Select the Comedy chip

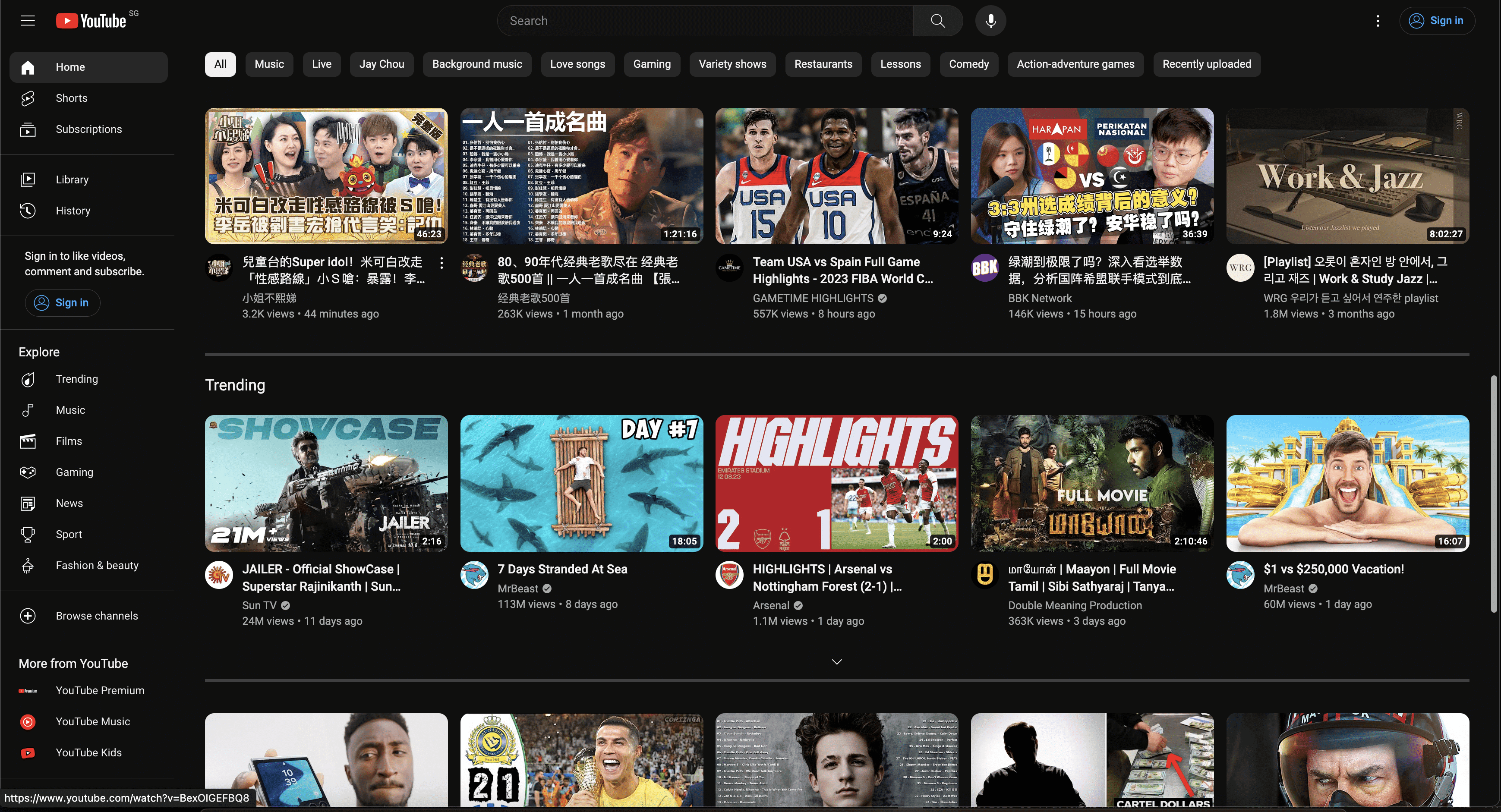coord(969,64)
